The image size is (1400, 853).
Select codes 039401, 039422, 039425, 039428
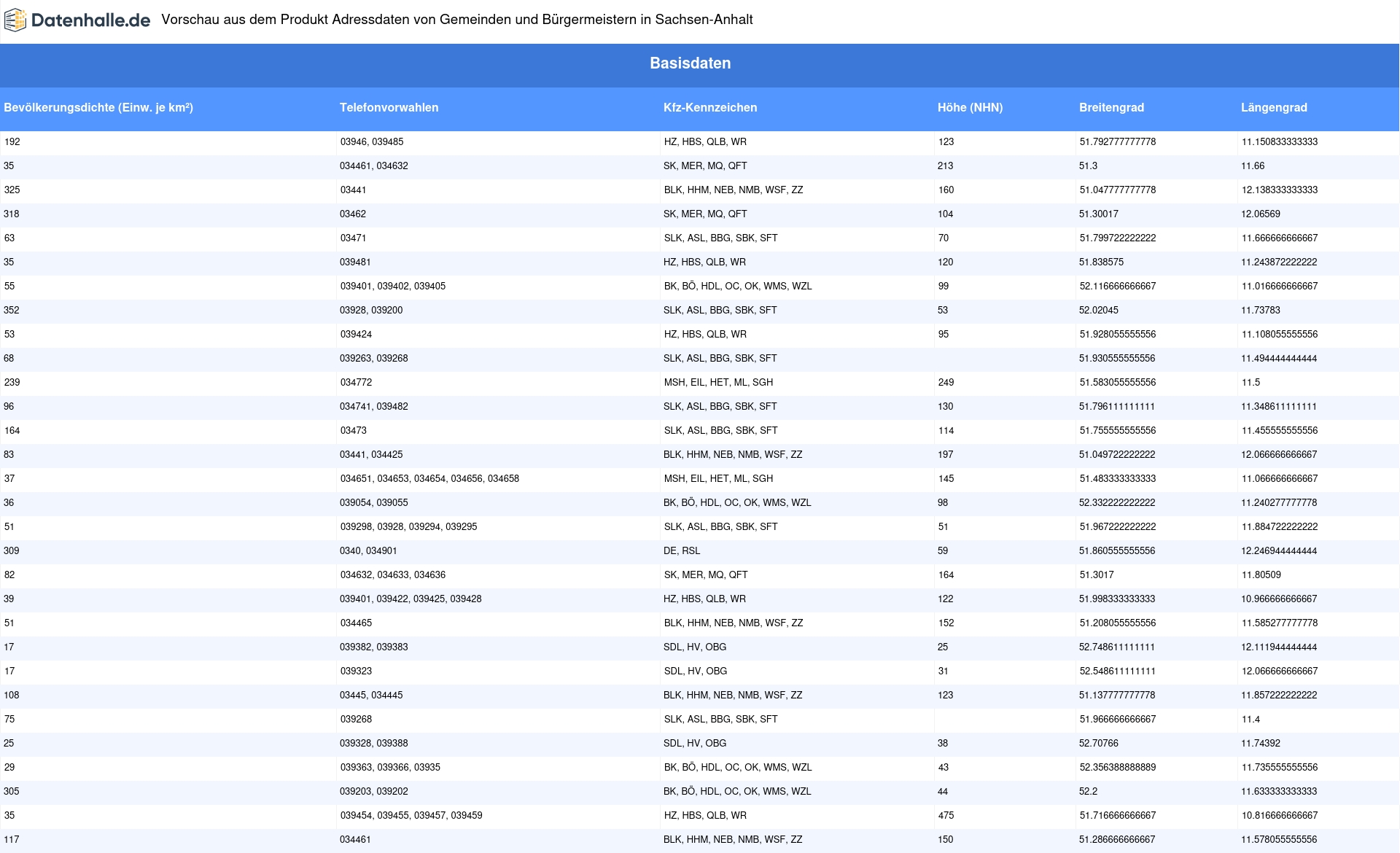click(411, 599)
